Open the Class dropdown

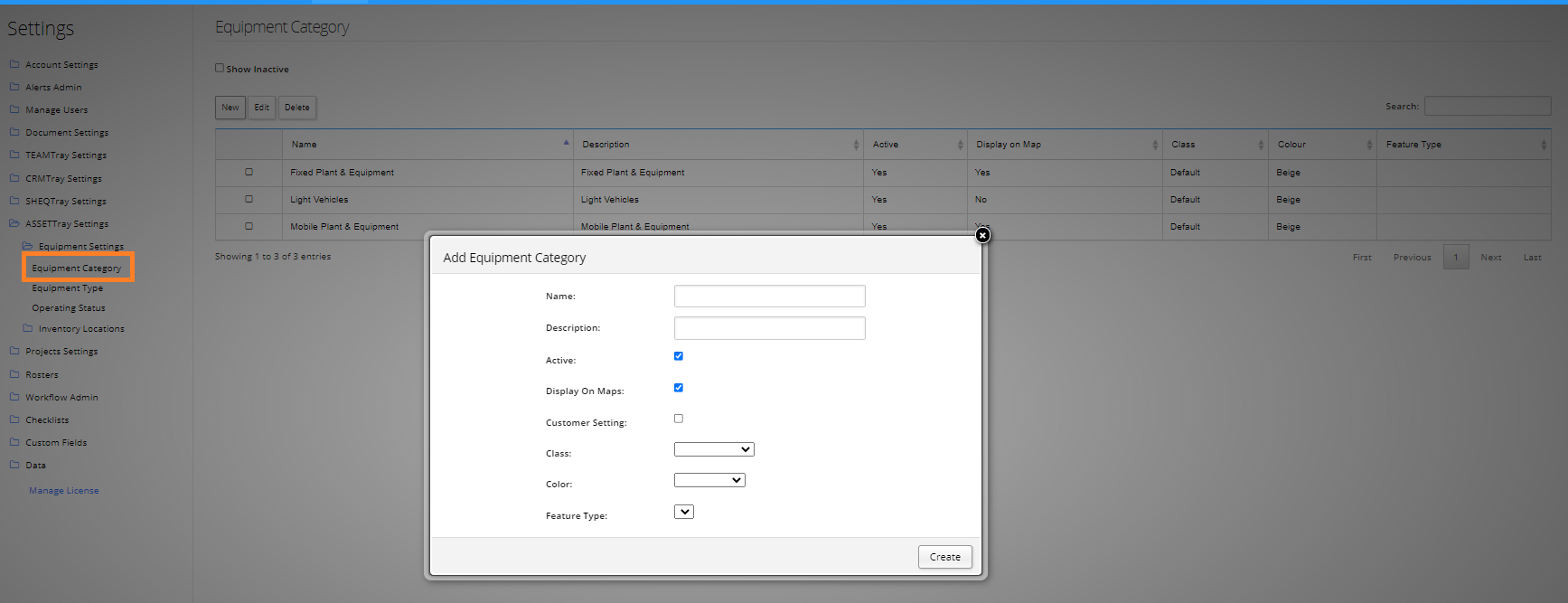714,449
